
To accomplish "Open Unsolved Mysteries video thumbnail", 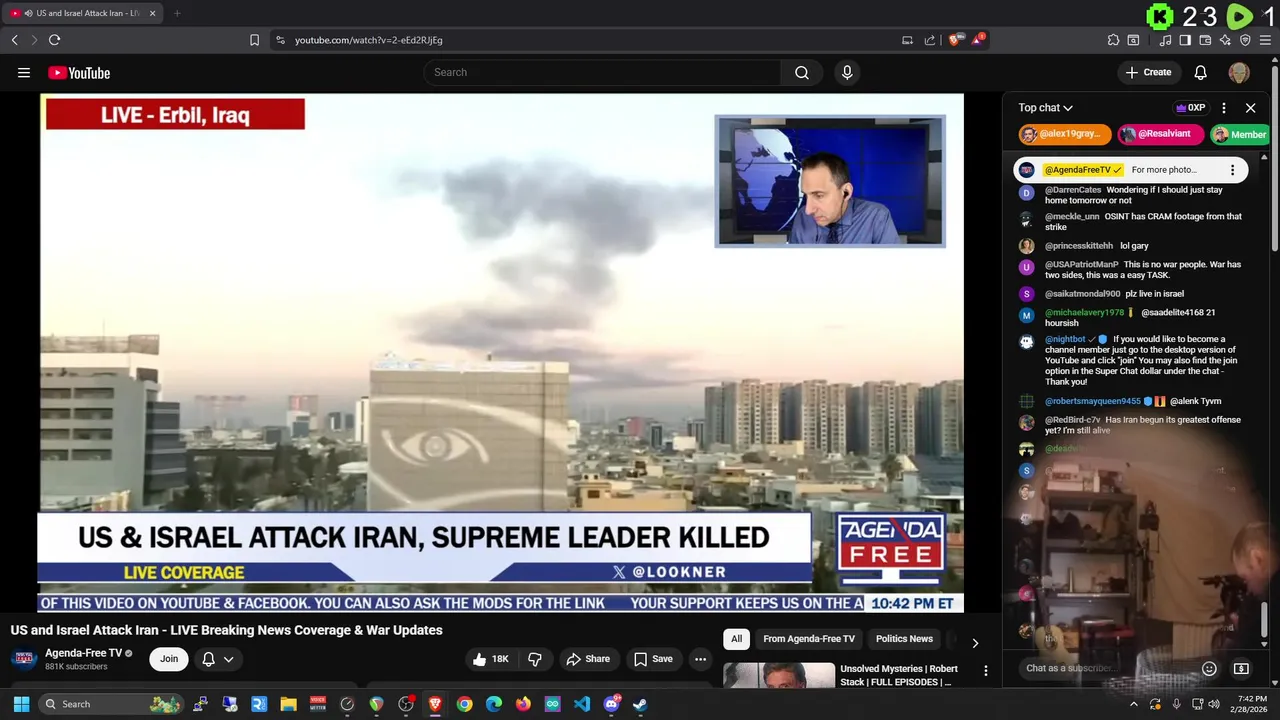I will (779, 676).
